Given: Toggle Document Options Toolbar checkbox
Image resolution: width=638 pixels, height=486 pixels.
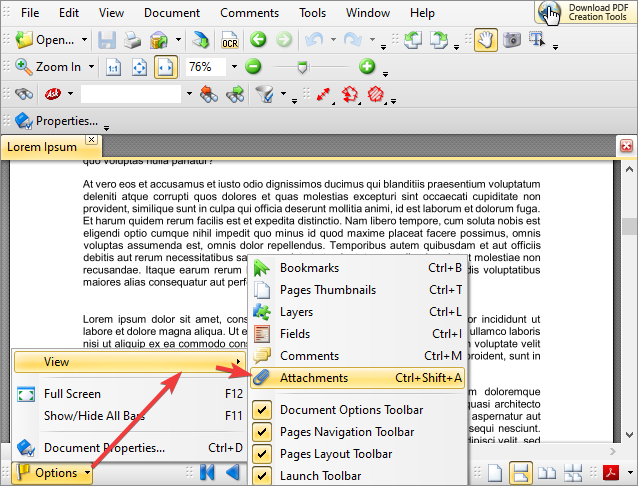Looking at the screenshot, I should coord(262,410).
